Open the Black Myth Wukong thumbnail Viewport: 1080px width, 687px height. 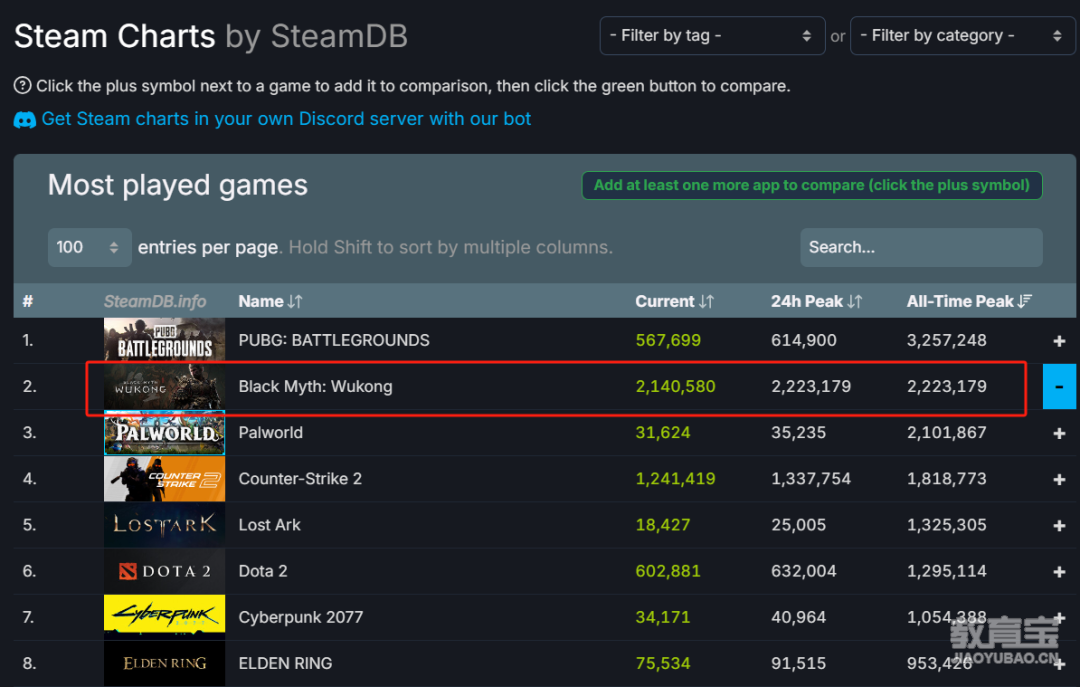(165, 387)
